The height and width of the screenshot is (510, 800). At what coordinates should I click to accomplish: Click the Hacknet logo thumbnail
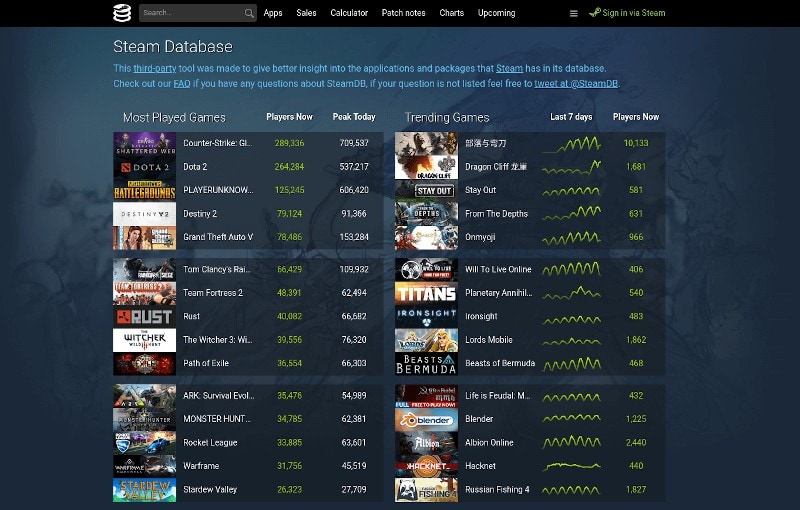pyautogui.click(x=426, y=467)
